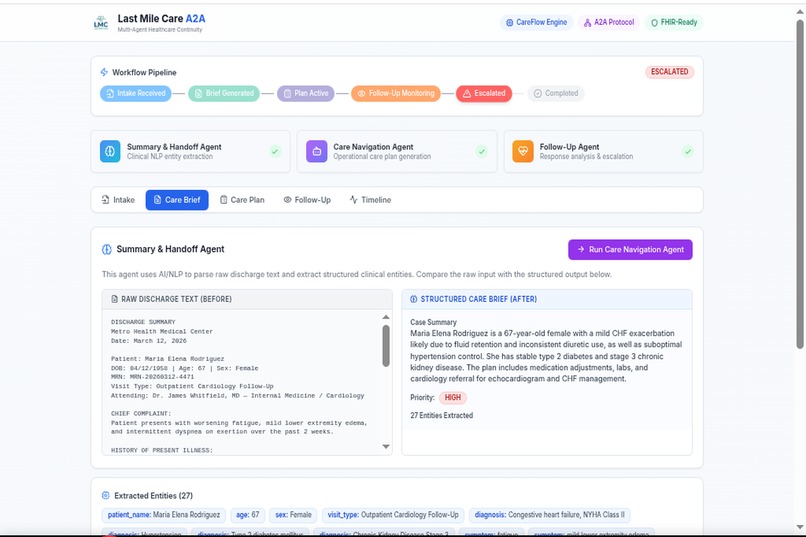Select the Follow-Up Monitoring pipeline step
The width and height of the screenshot is (806, 537).
pos(396,94)
